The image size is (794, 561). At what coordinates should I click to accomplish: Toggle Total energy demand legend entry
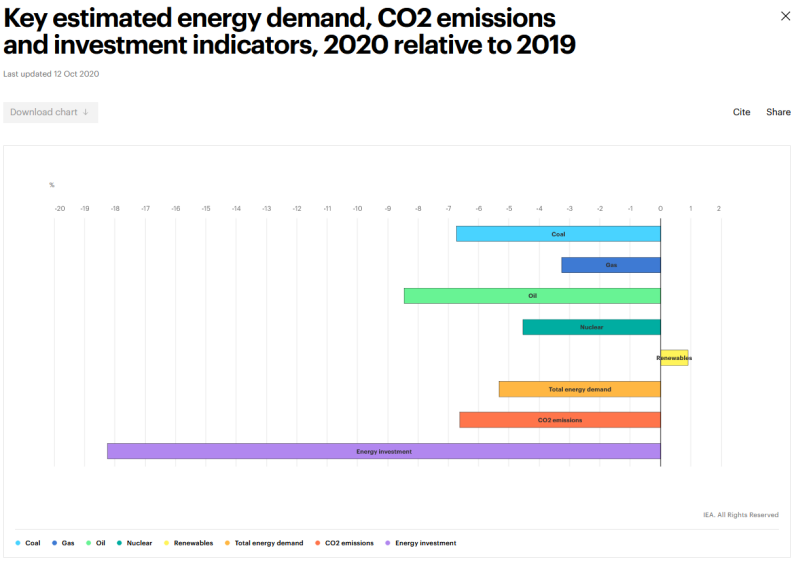263,543
